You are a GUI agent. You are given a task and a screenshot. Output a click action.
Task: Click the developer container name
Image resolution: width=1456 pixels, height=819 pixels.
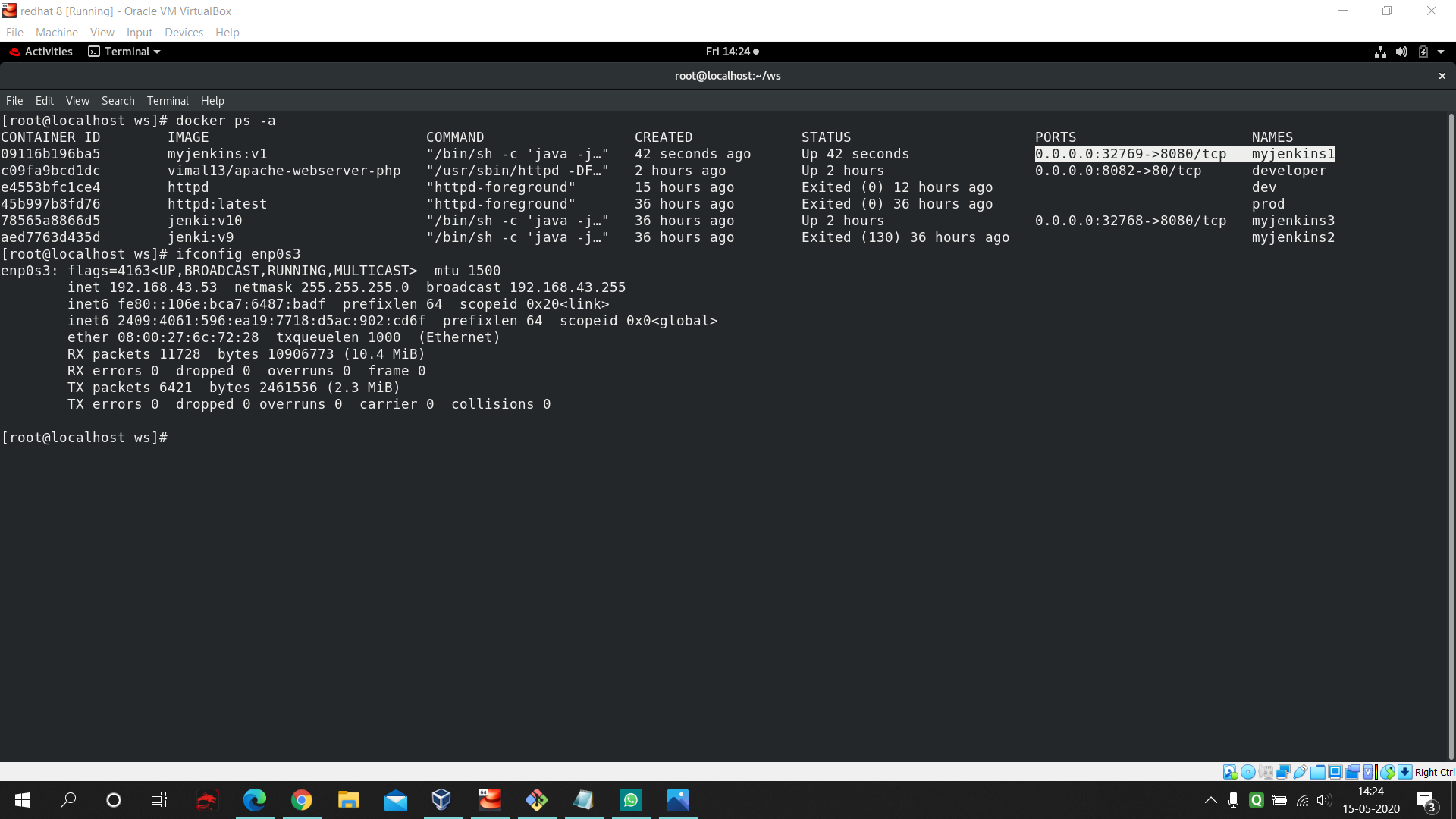click(x=1289, y=171)
